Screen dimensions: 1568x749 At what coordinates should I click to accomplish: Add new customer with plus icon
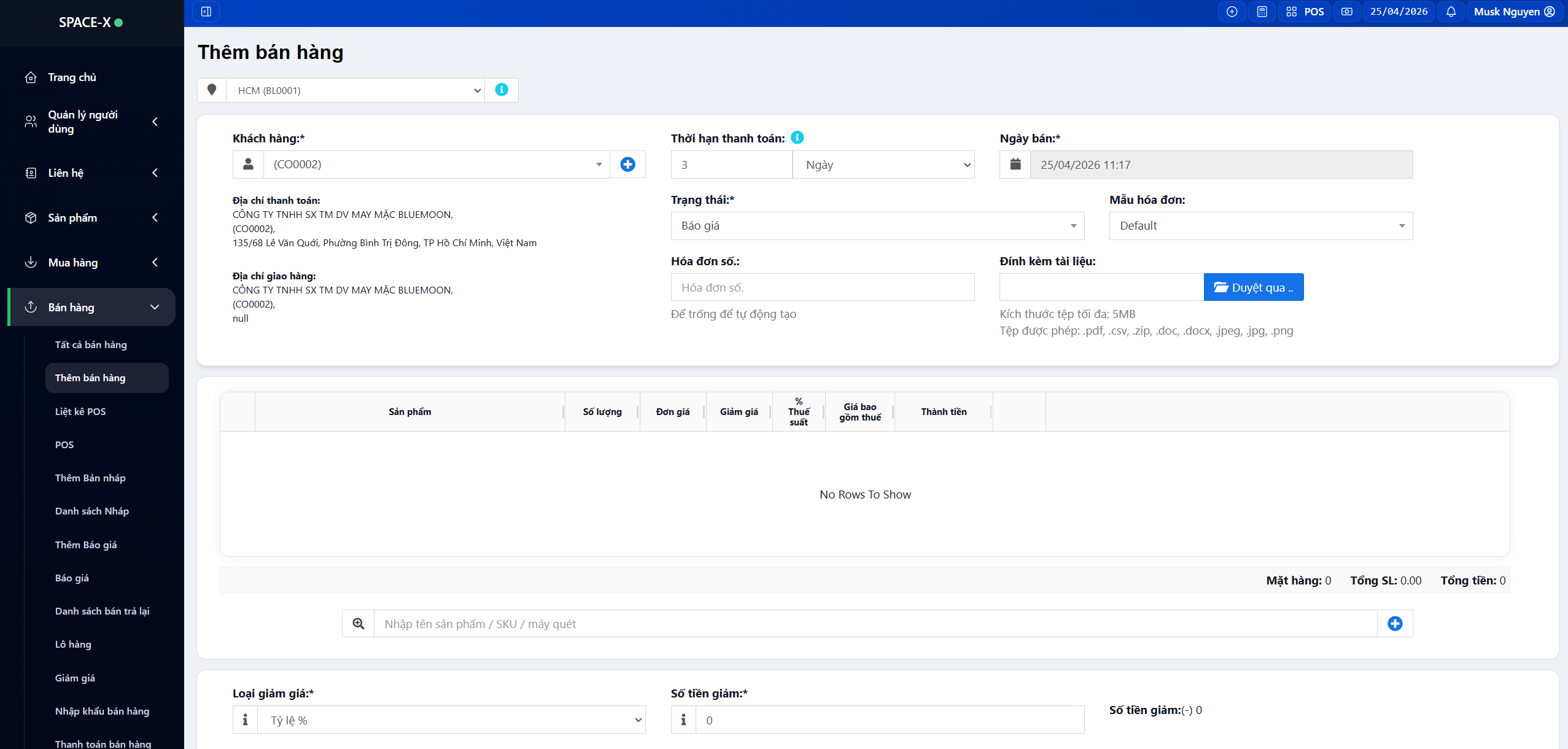click(x=627, y=165)
